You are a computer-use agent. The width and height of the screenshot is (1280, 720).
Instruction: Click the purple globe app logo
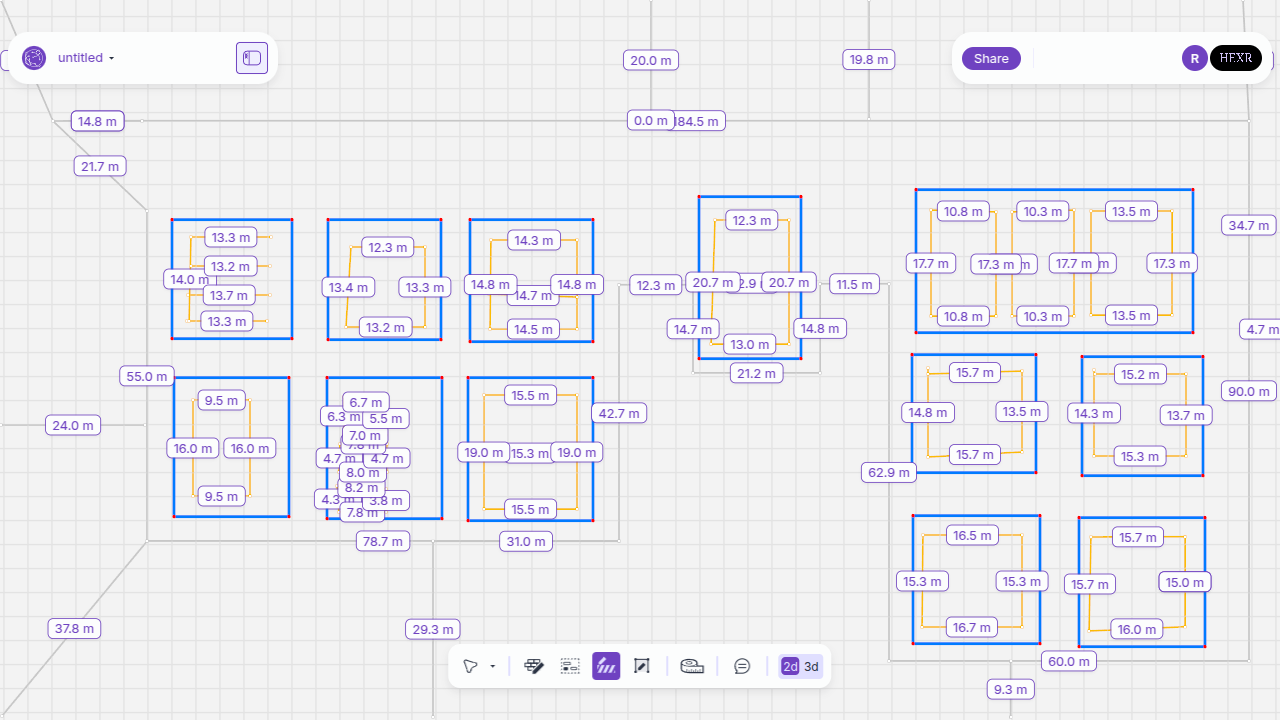coord(34,58)
